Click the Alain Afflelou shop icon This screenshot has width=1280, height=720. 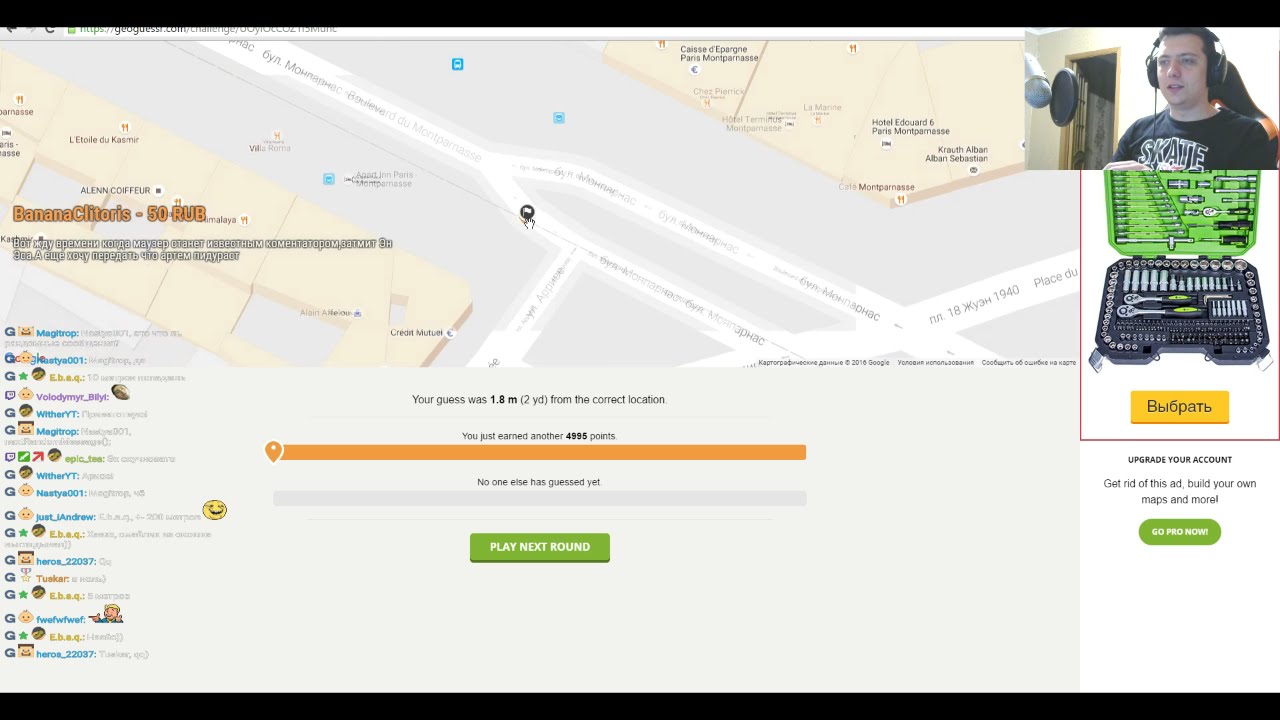pos(358,313)
